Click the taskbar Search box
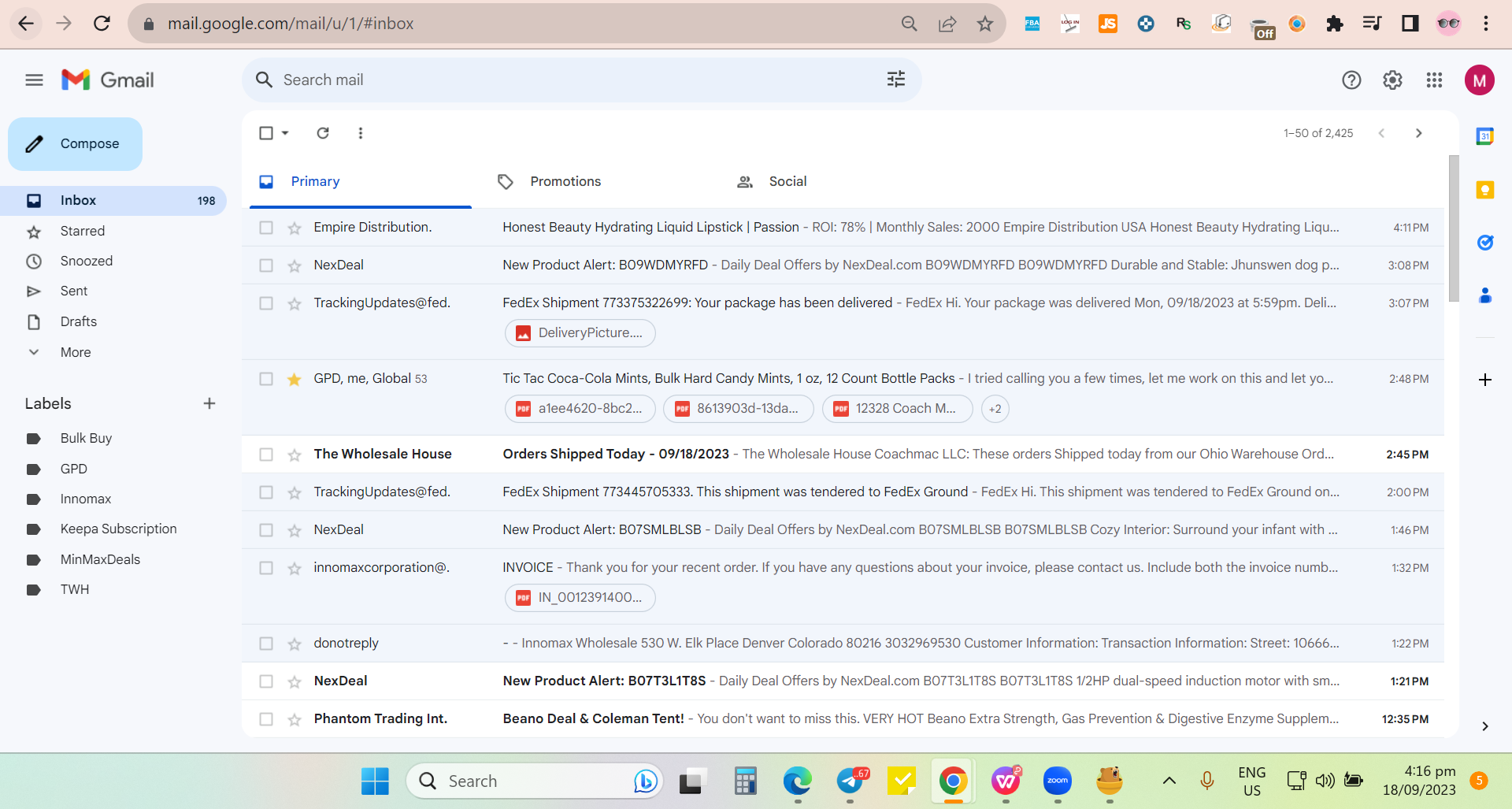Image resolution: width=1512 pixels, height=809 pixels. 535,781
